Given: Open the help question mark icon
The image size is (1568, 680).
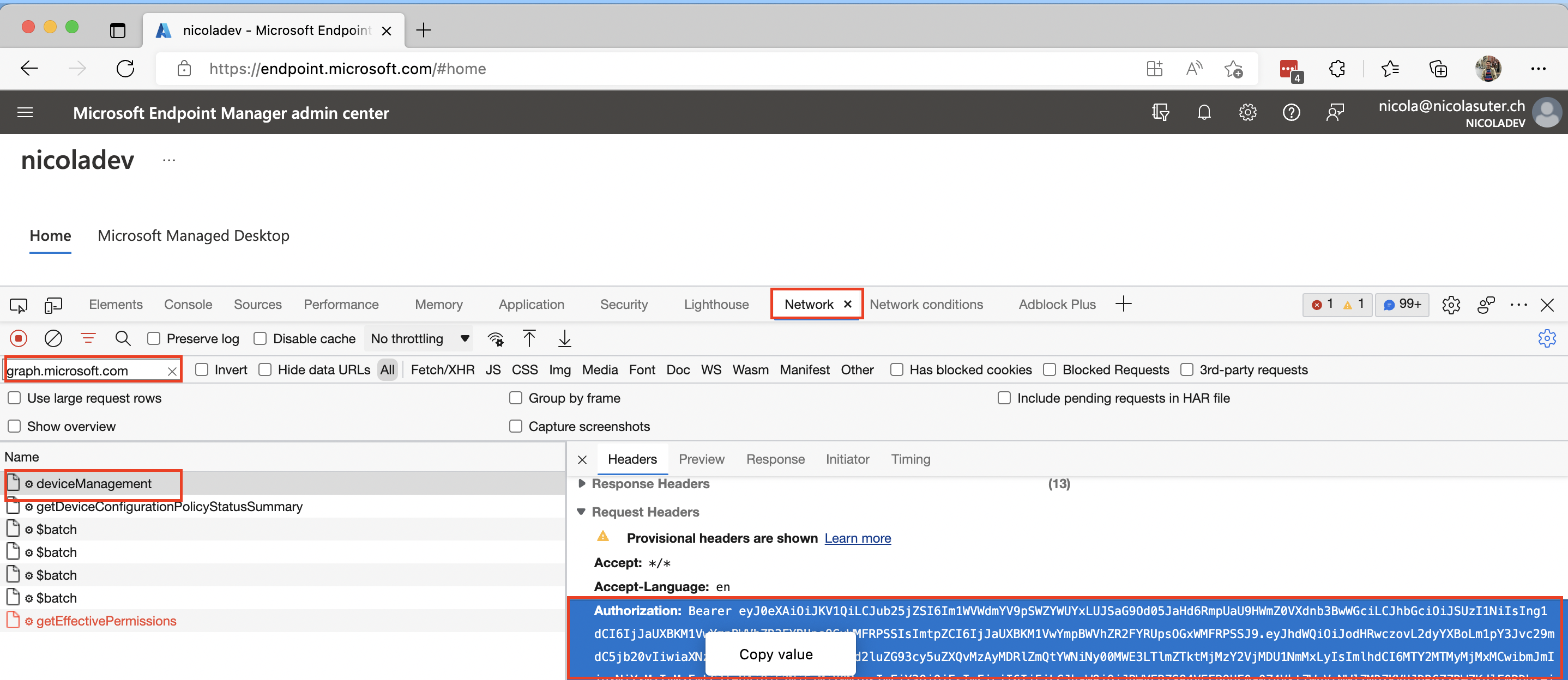Looking at the screenshot, I should [1291, 113].
